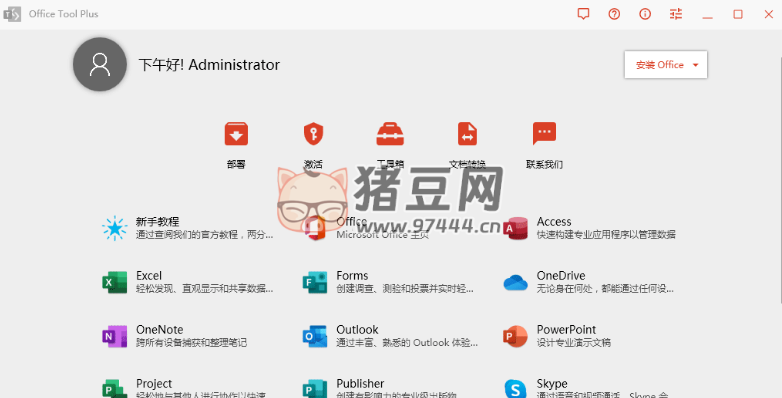Screen dimensions: 782x398
Task: Click the 联系我们 label text
Action: pyautogui.click(x=544, y=164)
